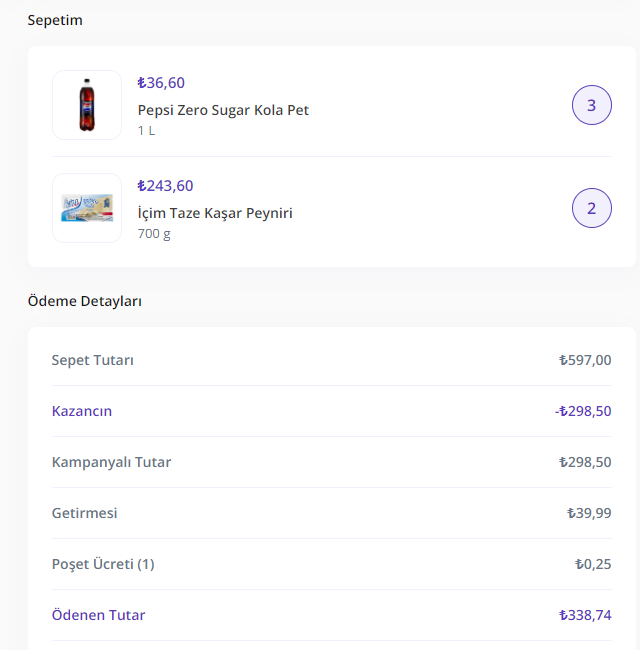
Task: Click the Ödeme Detayları heading
Action: point(85,301)
